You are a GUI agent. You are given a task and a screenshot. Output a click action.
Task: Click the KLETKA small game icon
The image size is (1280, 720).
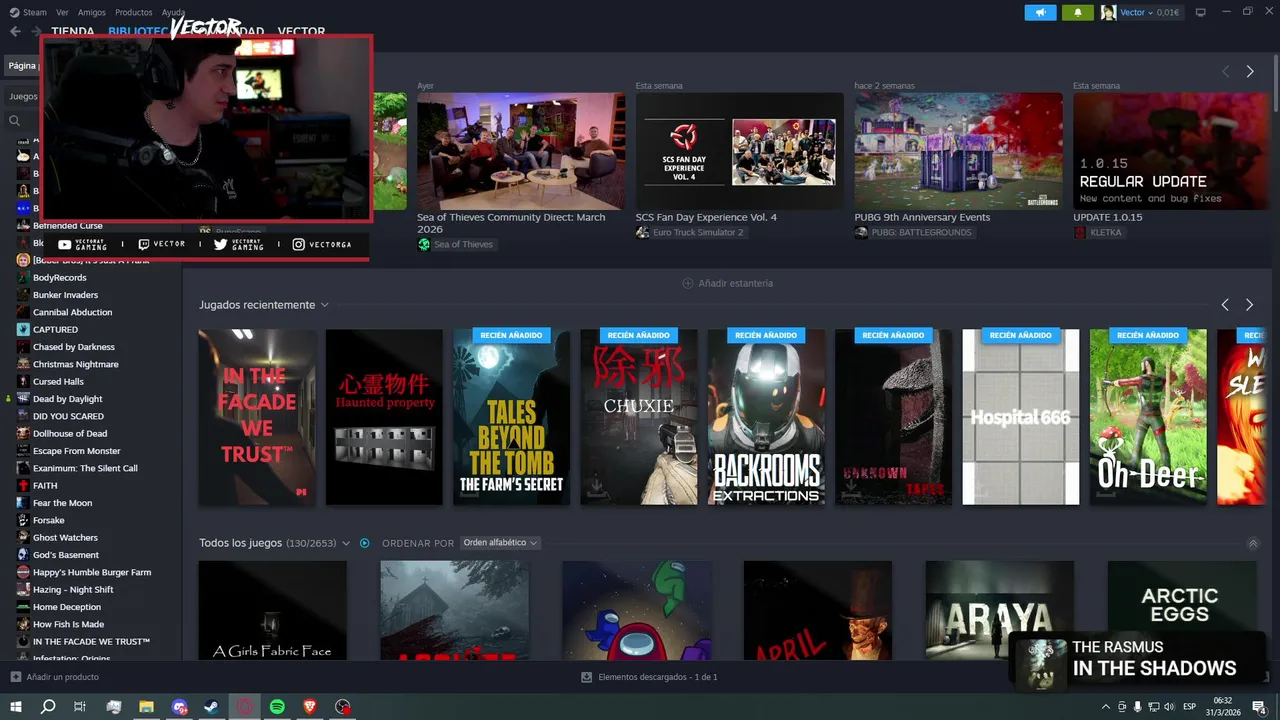tap(1080, 232)
